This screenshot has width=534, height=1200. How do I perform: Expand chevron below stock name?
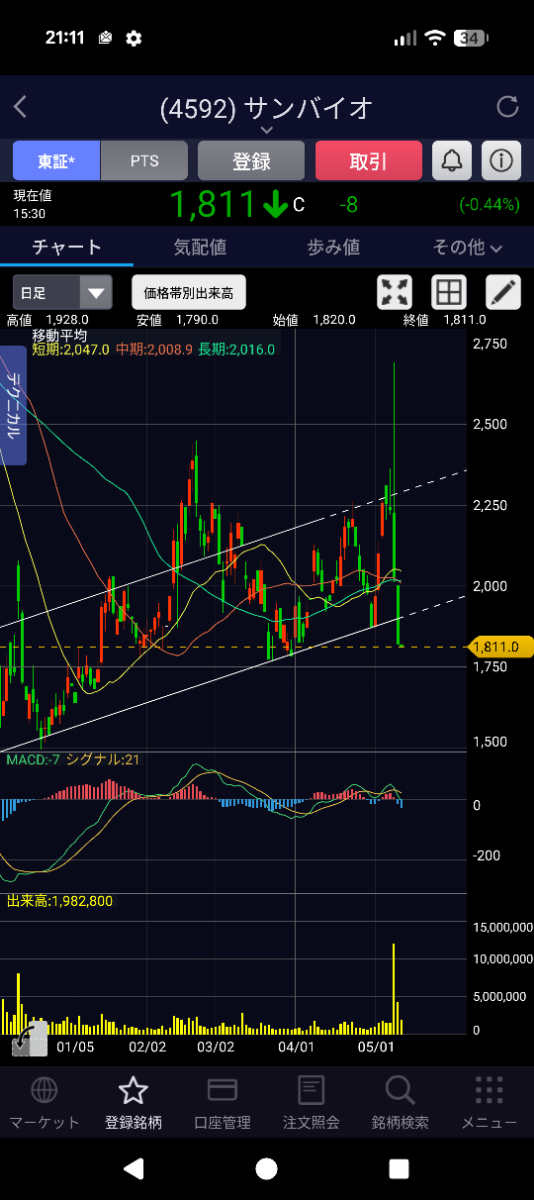[267, 130]
